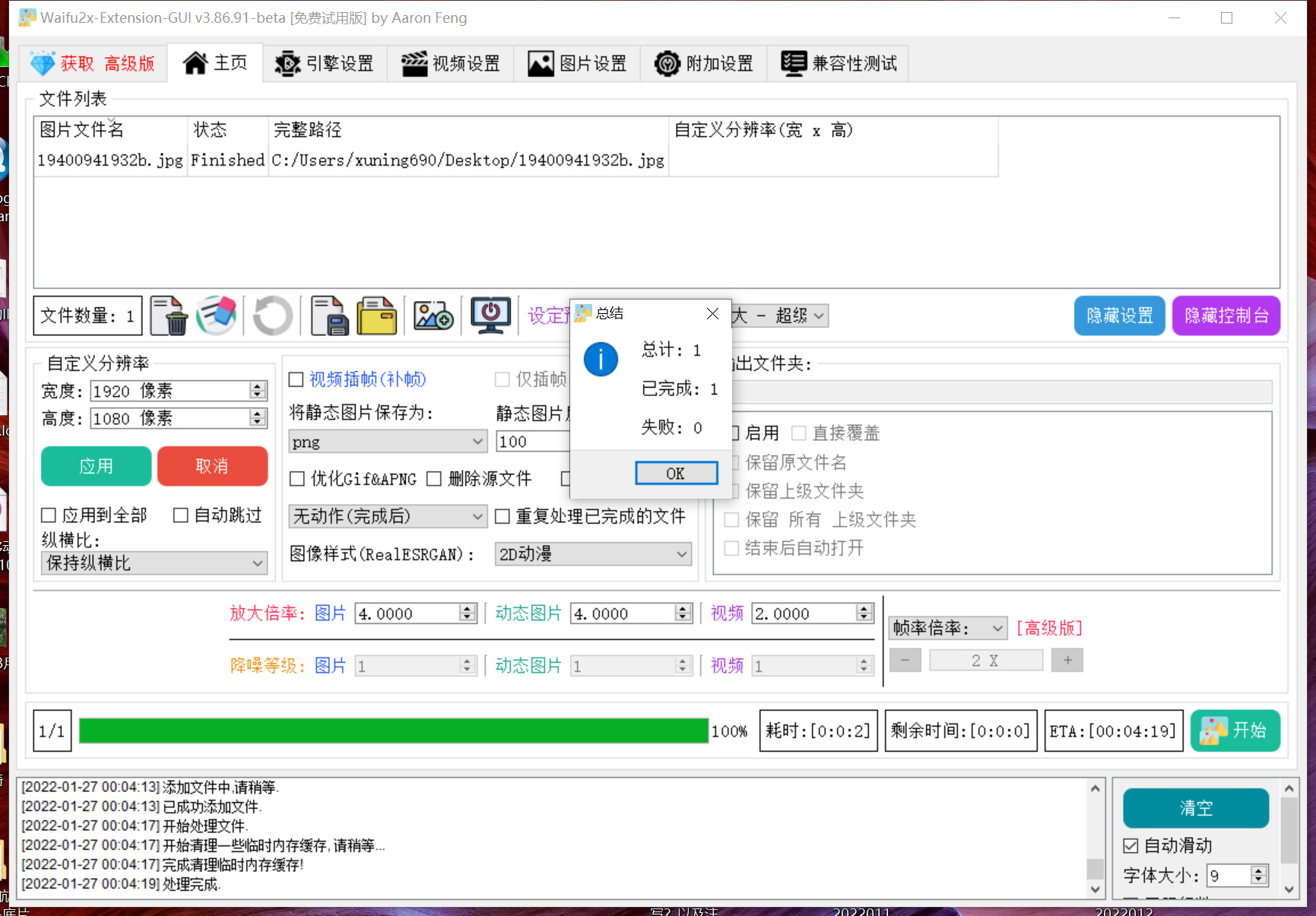Click the frame-rate plus button
1316x916 pixels.
pyautogui.click(x=1067, y=661)
